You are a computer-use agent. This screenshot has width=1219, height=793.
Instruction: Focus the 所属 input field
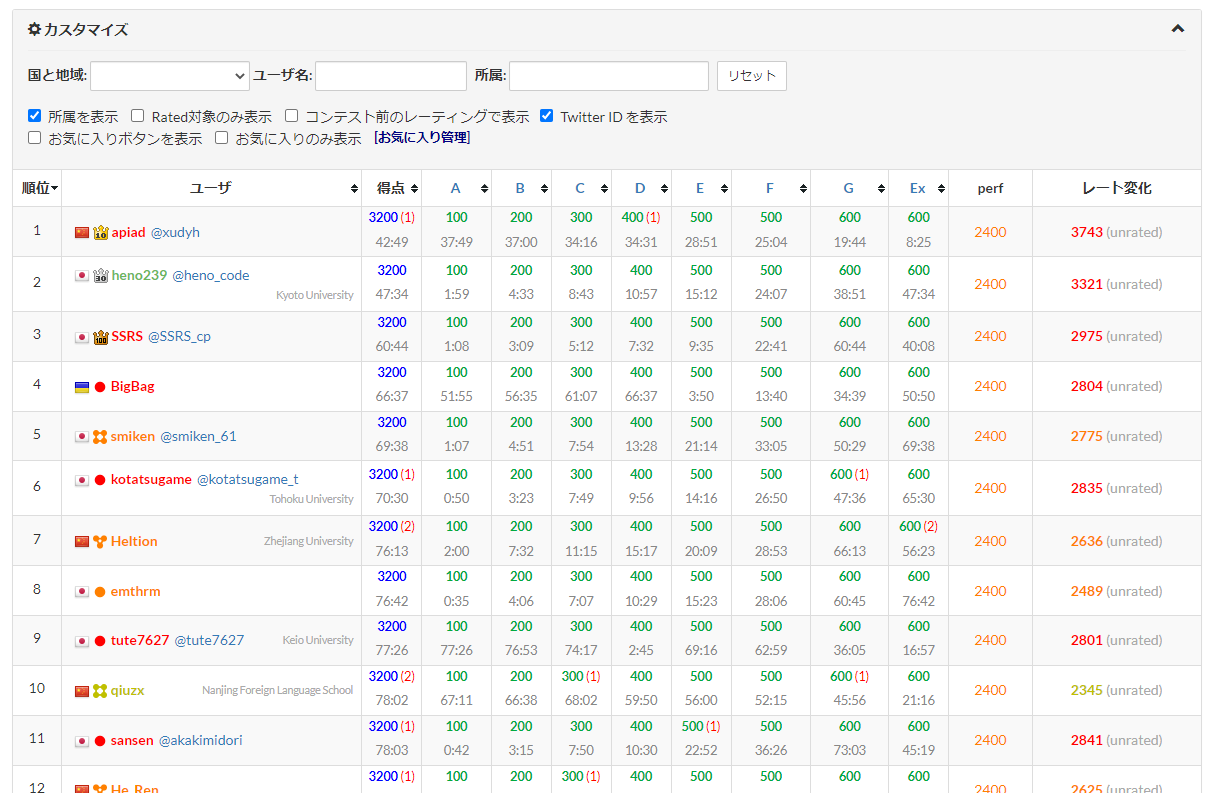pos(609,75)
